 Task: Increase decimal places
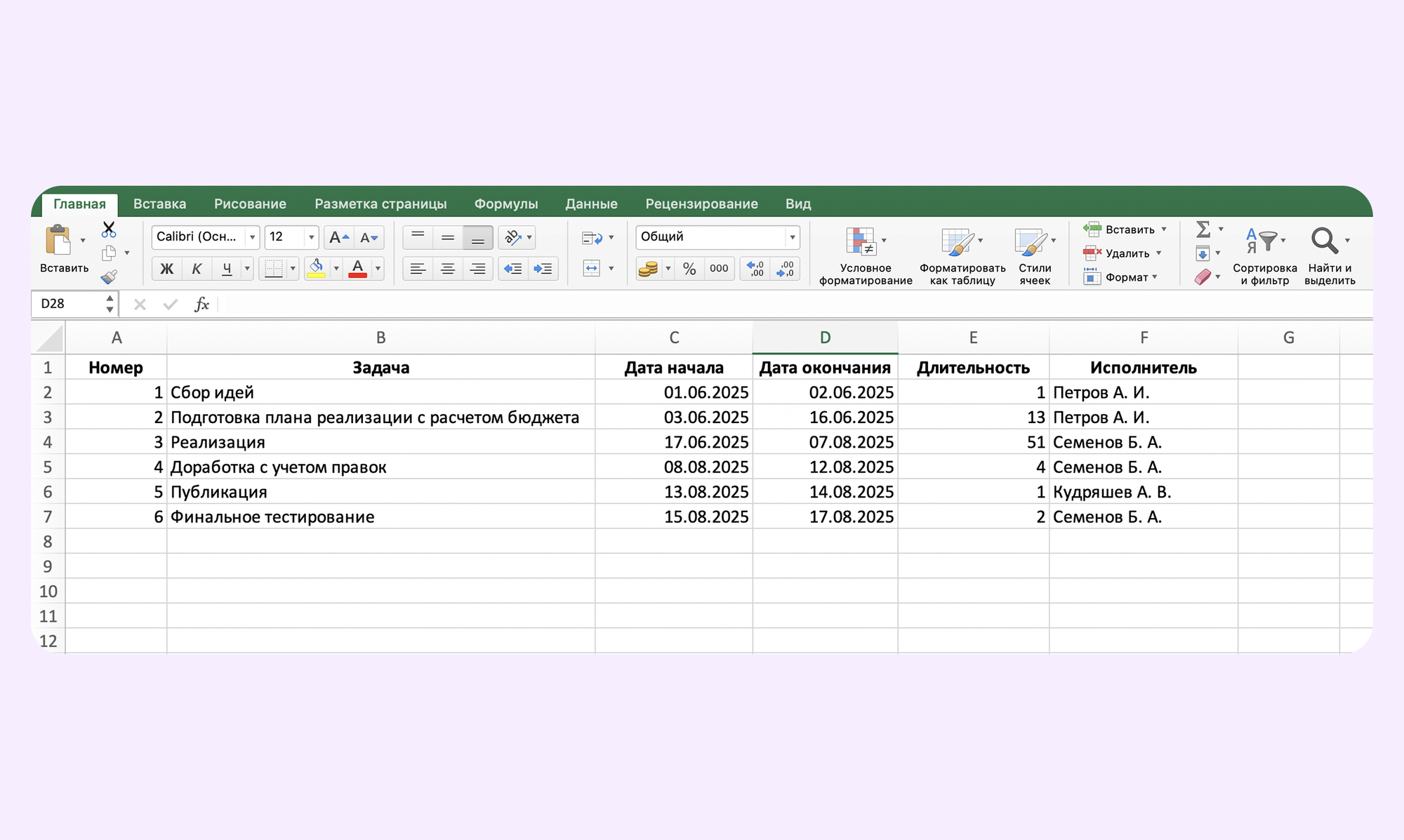(x=755, y=269)
